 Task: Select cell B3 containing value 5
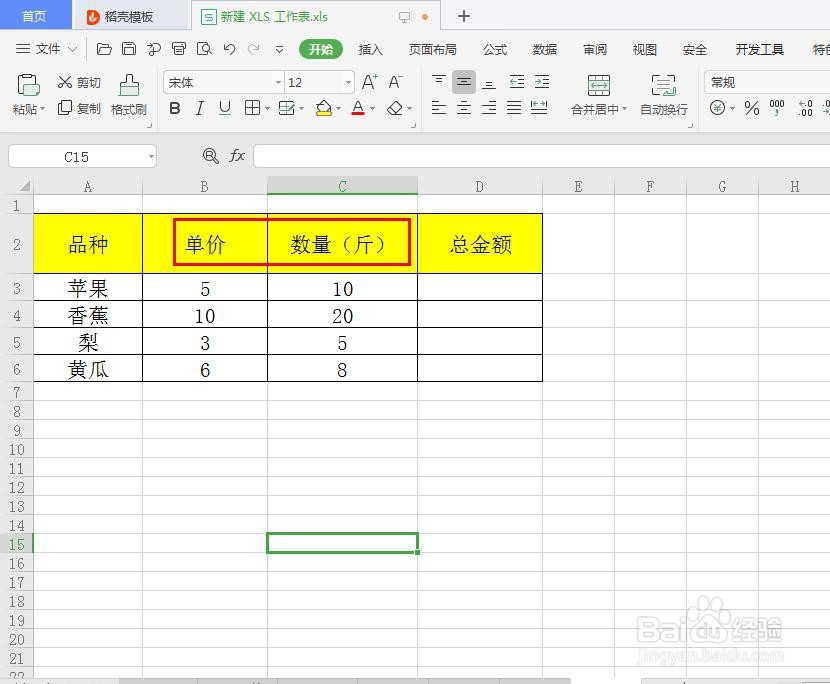[204, 289]
